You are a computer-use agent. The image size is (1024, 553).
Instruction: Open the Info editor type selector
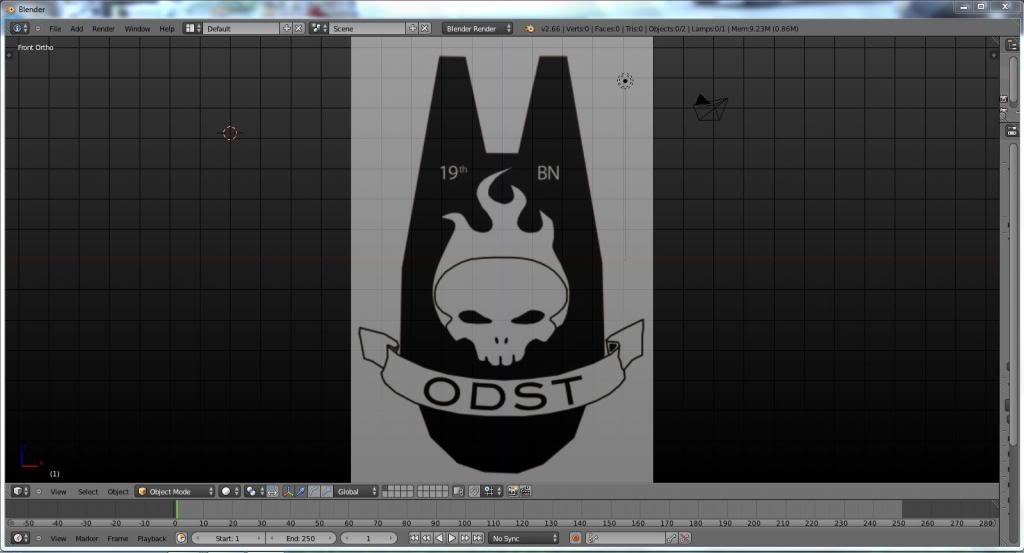tap(19, 28)
